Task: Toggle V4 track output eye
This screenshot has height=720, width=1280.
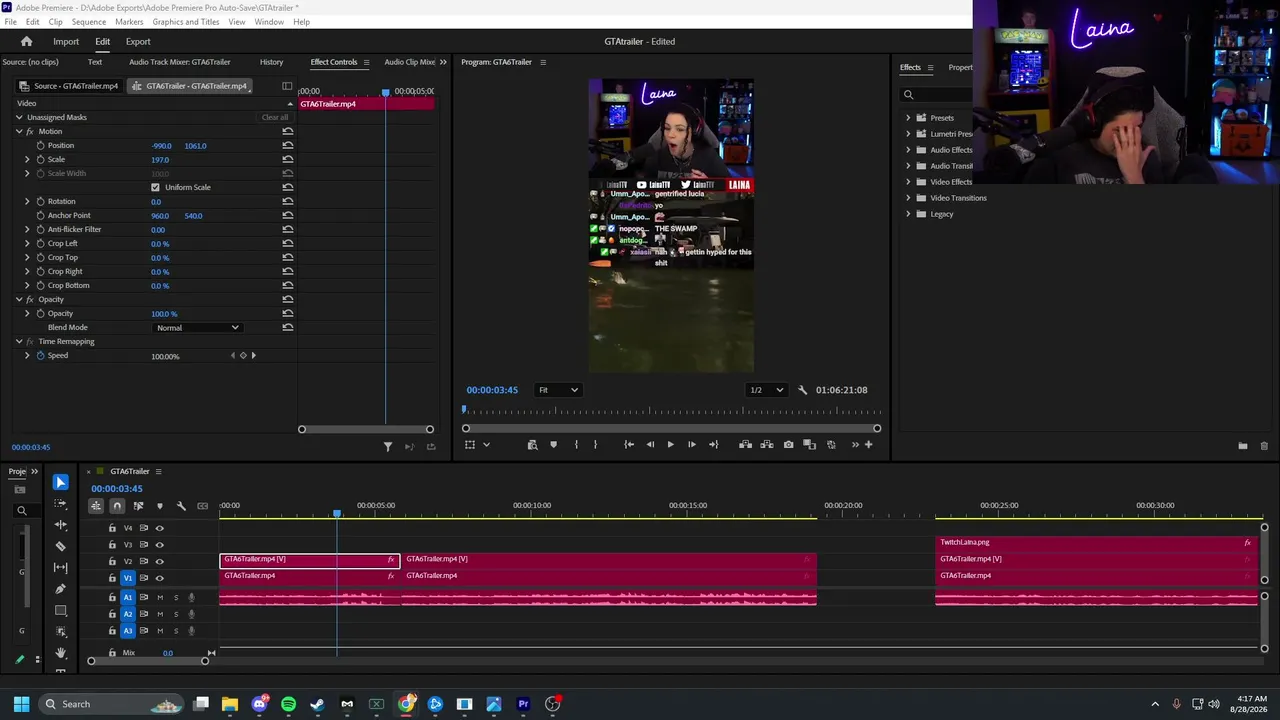Action: pos(159,528)
